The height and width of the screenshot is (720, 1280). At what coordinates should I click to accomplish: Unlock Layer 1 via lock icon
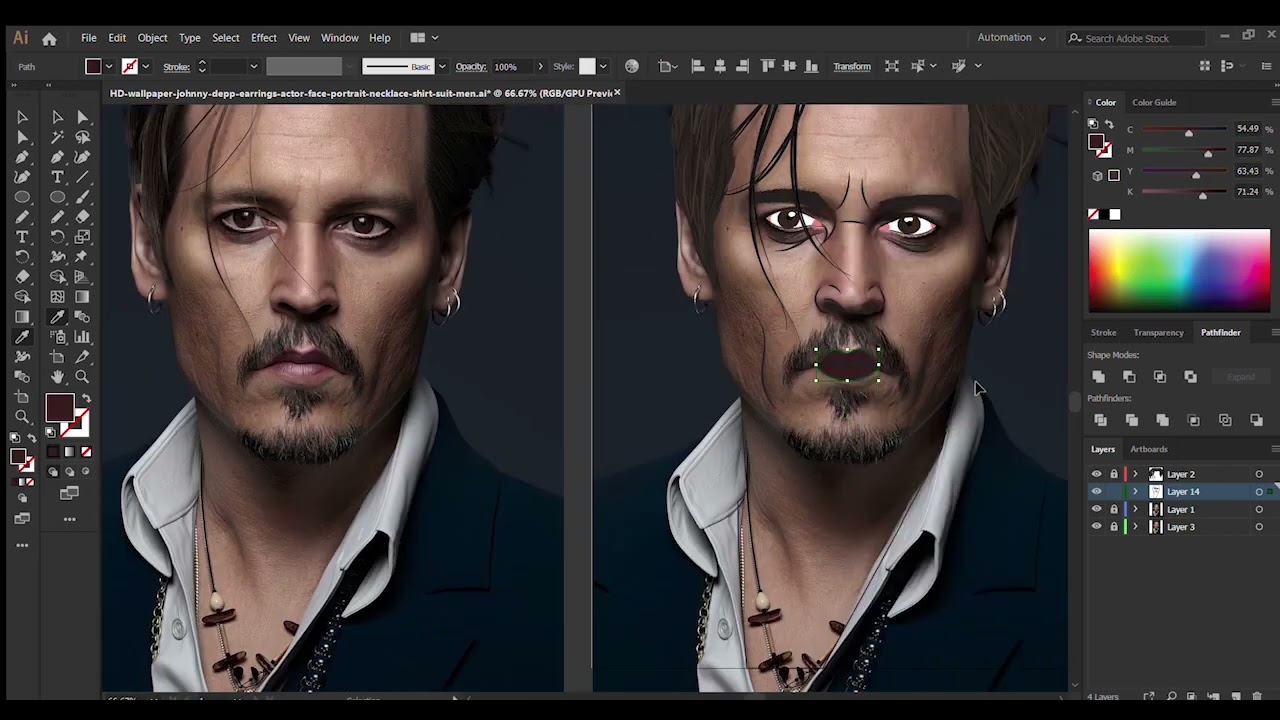tap(1114, 509)
